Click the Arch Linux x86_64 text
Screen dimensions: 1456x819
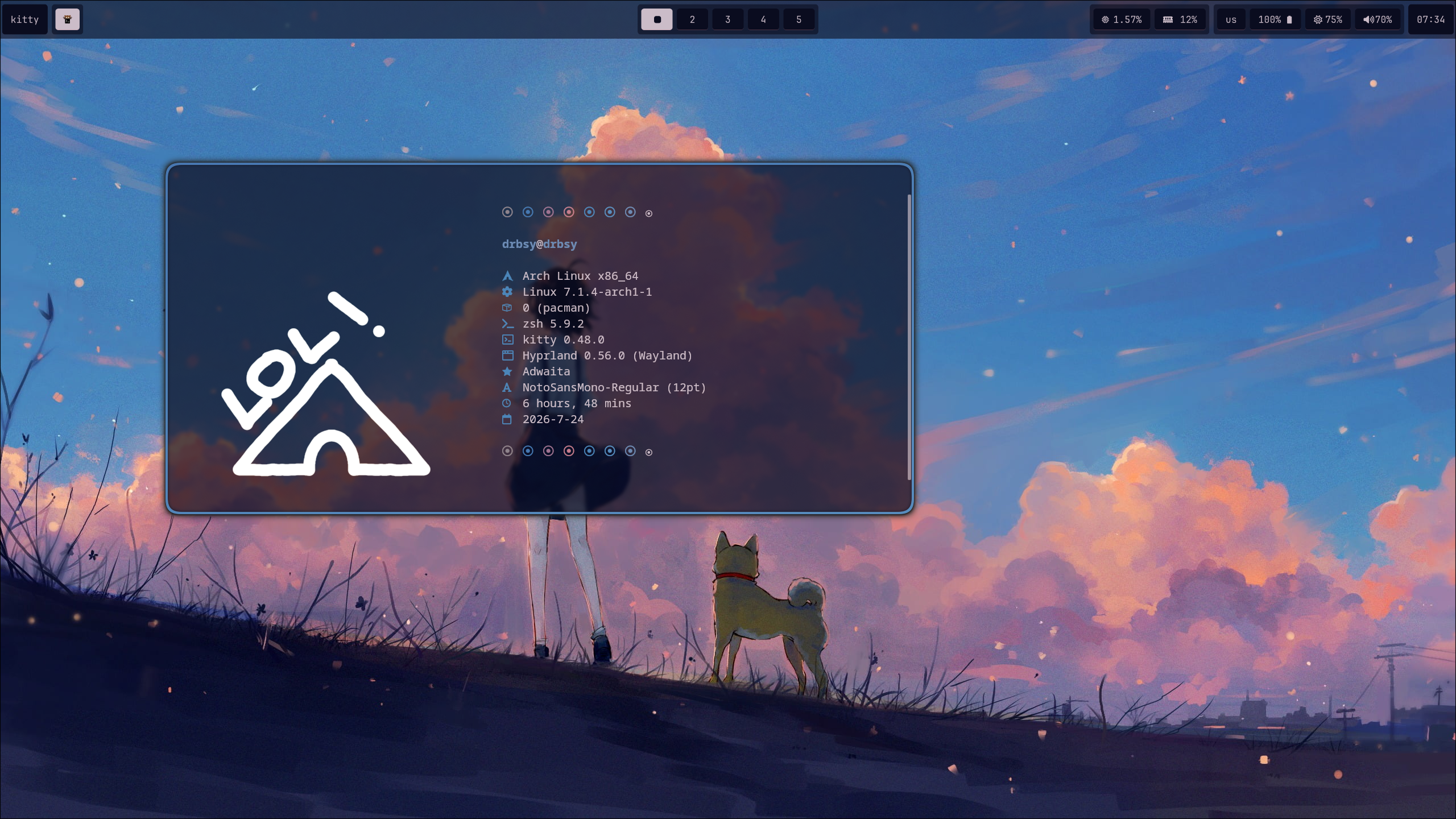580,276
